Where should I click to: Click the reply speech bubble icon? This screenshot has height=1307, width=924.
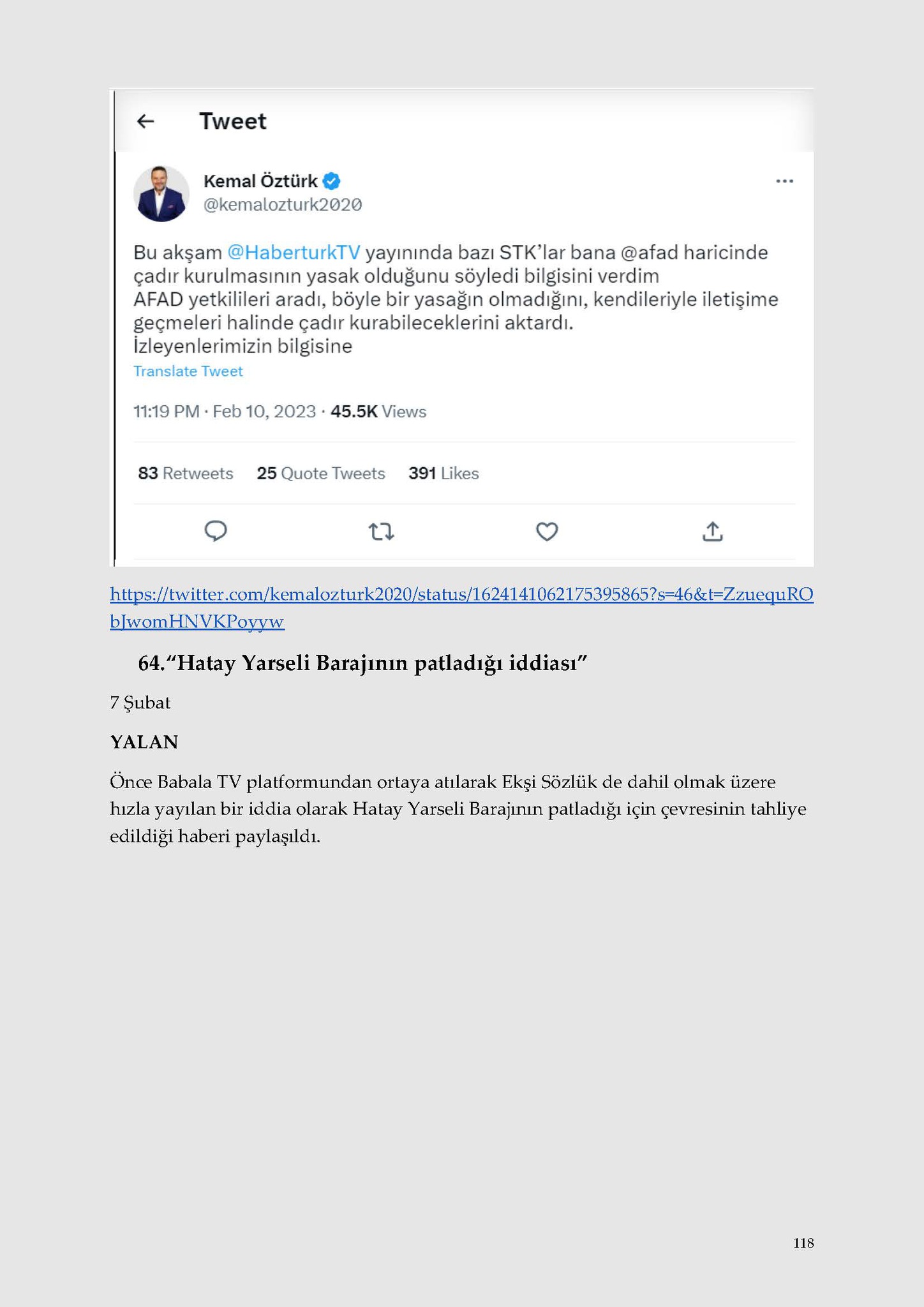216,531
